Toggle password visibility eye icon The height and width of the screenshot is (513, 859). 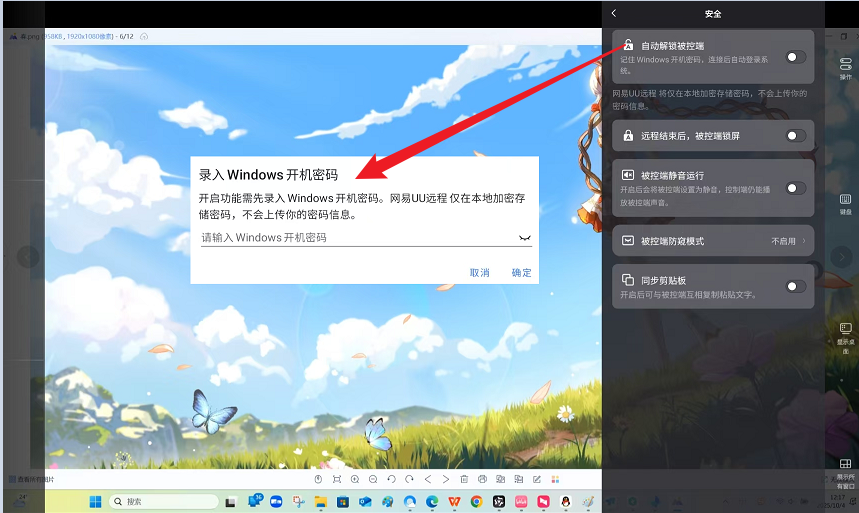coord(524,238)
